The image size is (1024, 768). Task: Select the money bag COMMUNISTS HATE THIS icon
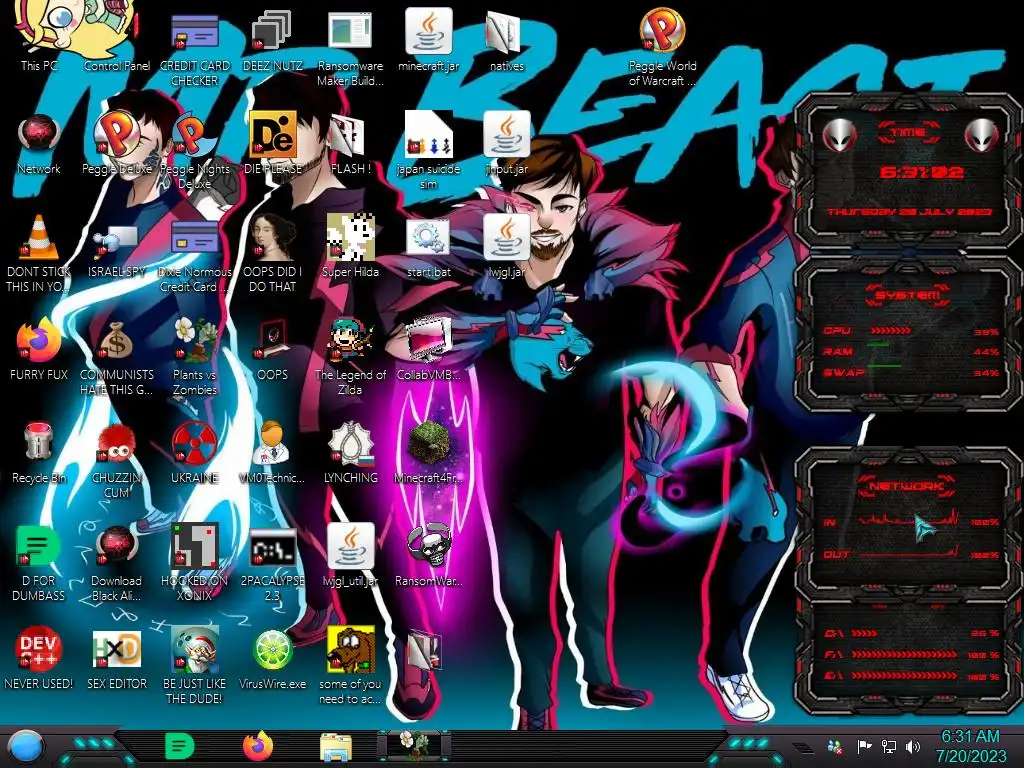coord(117,358)
